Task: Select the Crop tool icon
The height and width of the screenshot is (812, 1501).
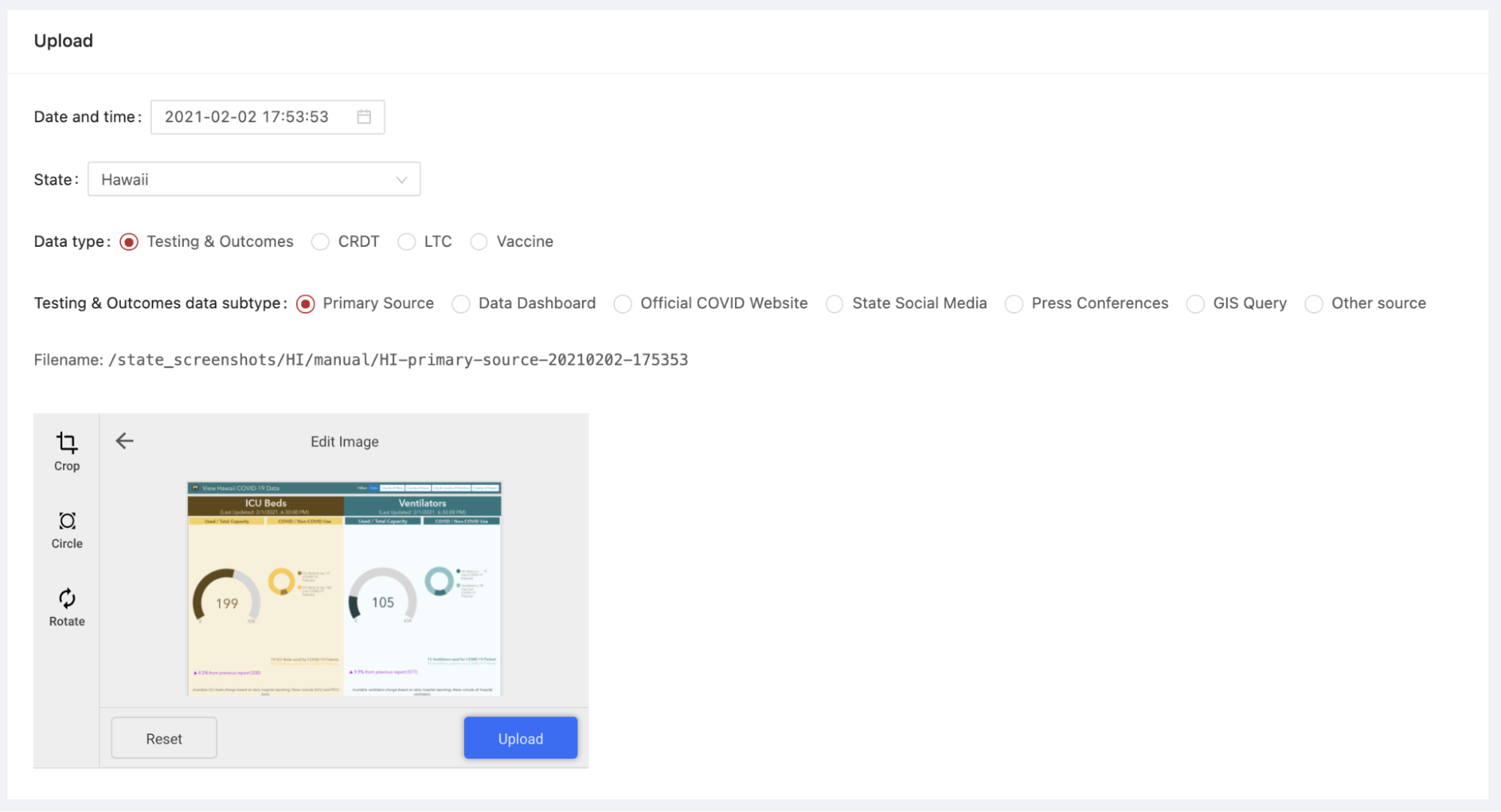Action: click(x=67, y=443)
